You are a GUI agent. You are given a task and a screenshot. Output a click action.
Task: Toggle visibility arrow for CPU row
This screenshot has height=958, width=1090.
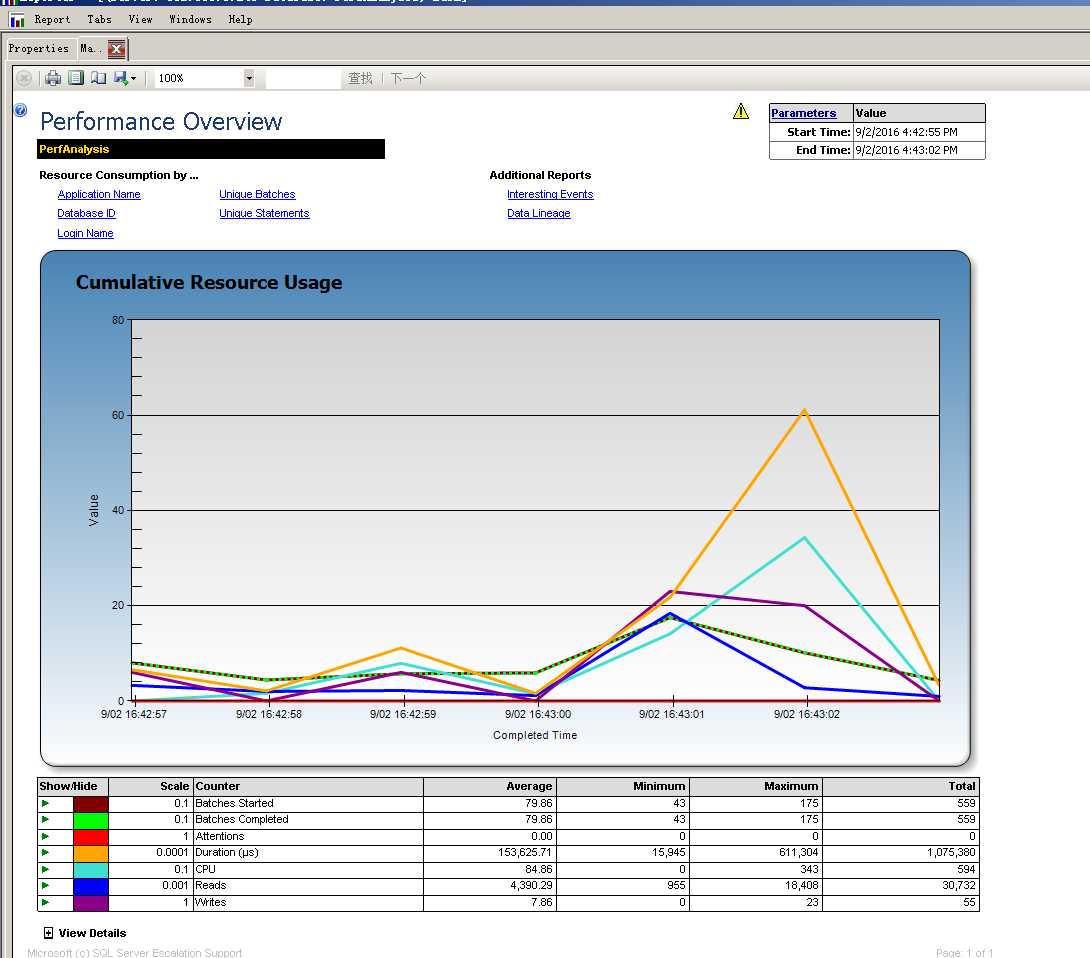coord(46,870)
